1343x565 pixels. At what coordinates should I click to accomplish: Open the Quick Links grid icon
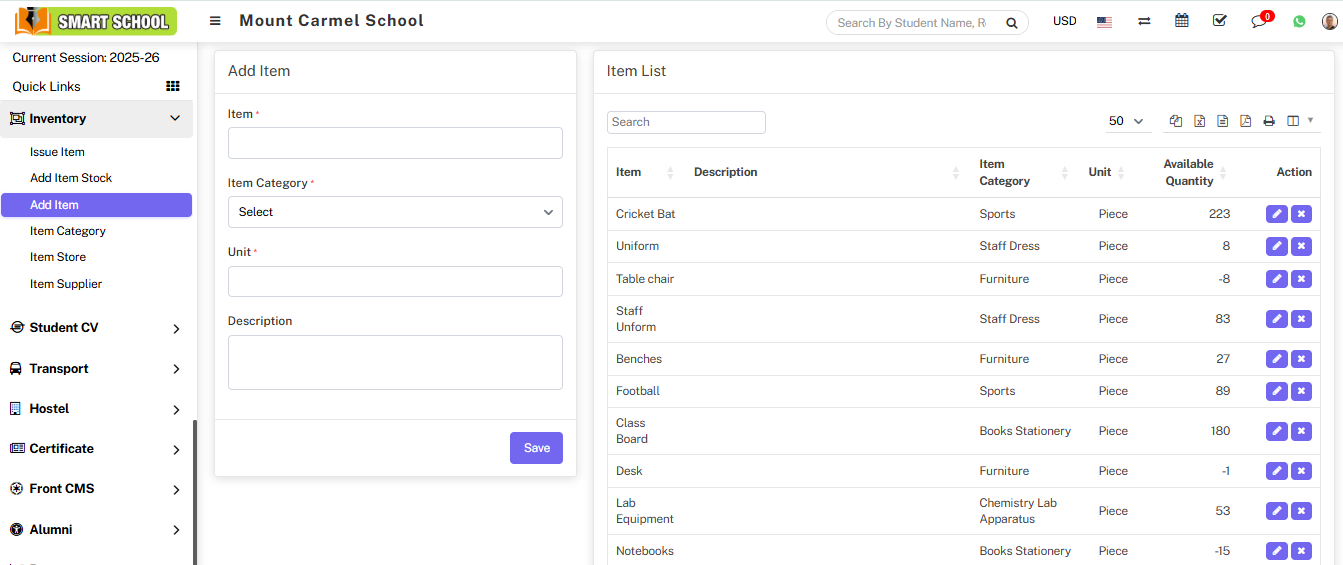pos(172,86)
